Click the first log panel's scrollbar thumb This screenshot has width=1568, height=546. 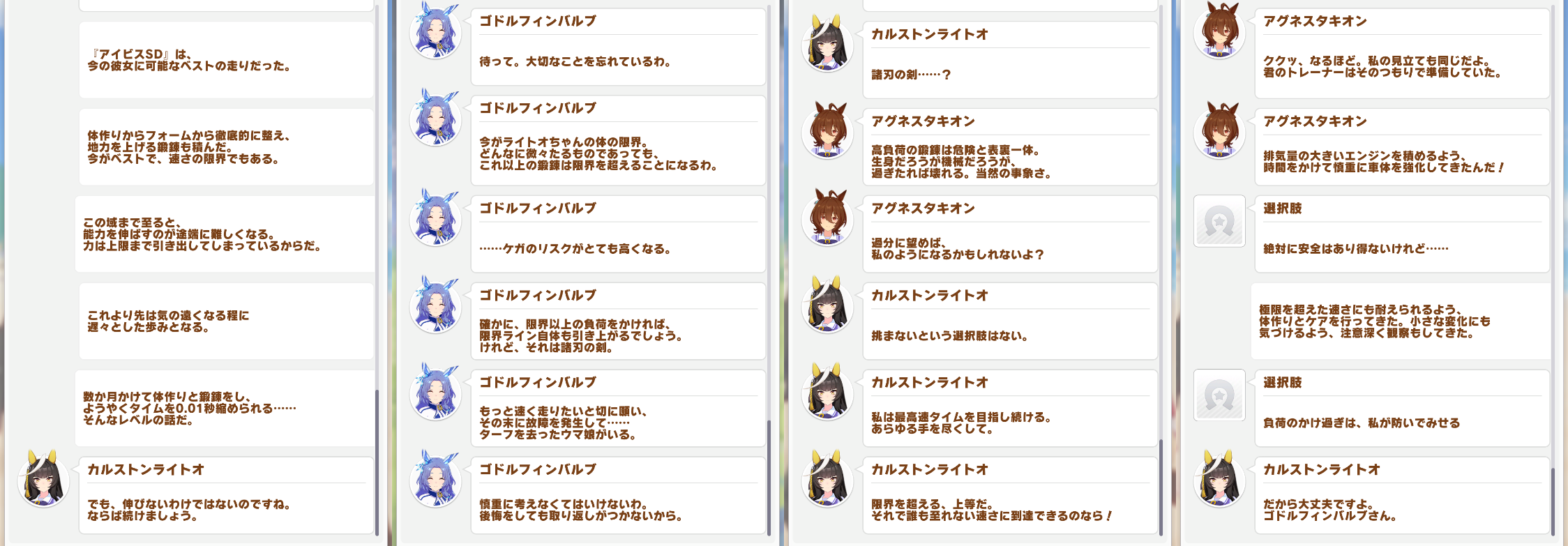(377, 462)
